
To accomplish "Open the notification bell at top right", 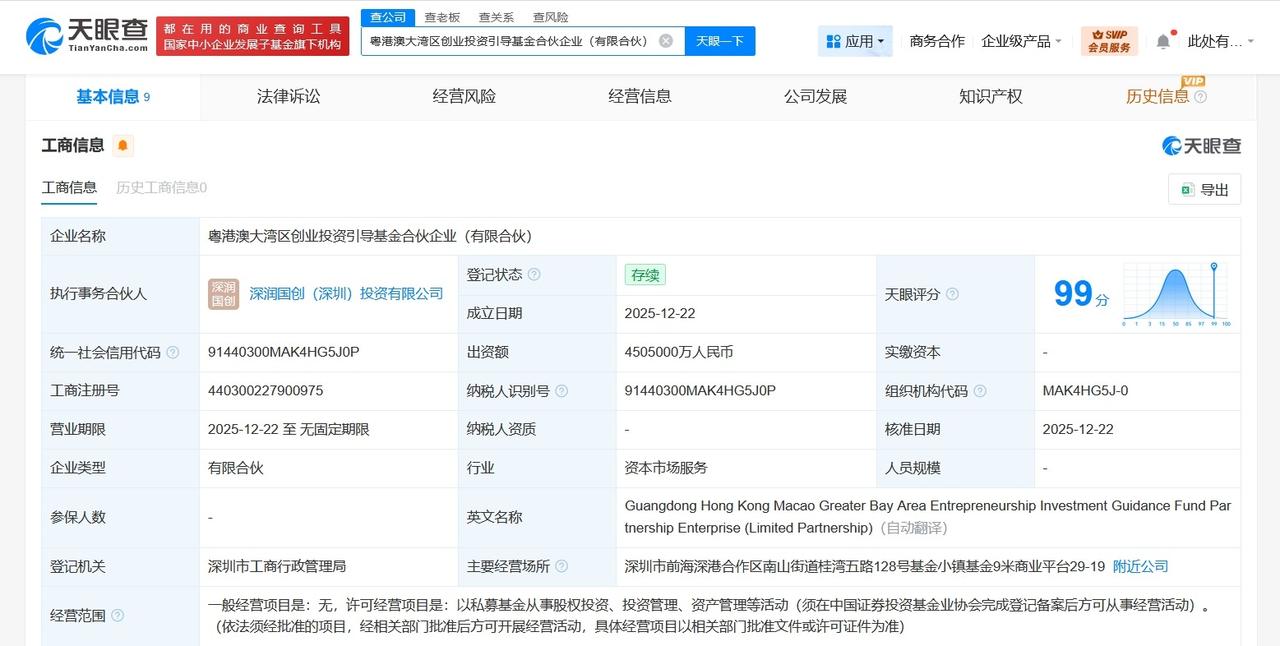I will pyautogui.click(x=1162, y=40).
